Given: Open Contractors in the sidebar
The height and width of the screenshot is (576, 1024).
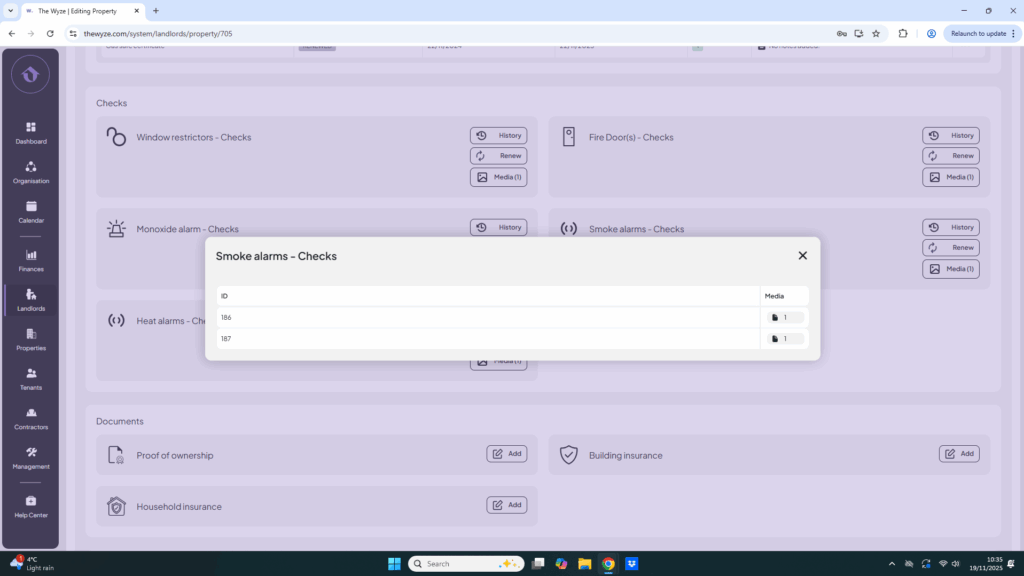Looking at the screenshot, I should [31, 418].
